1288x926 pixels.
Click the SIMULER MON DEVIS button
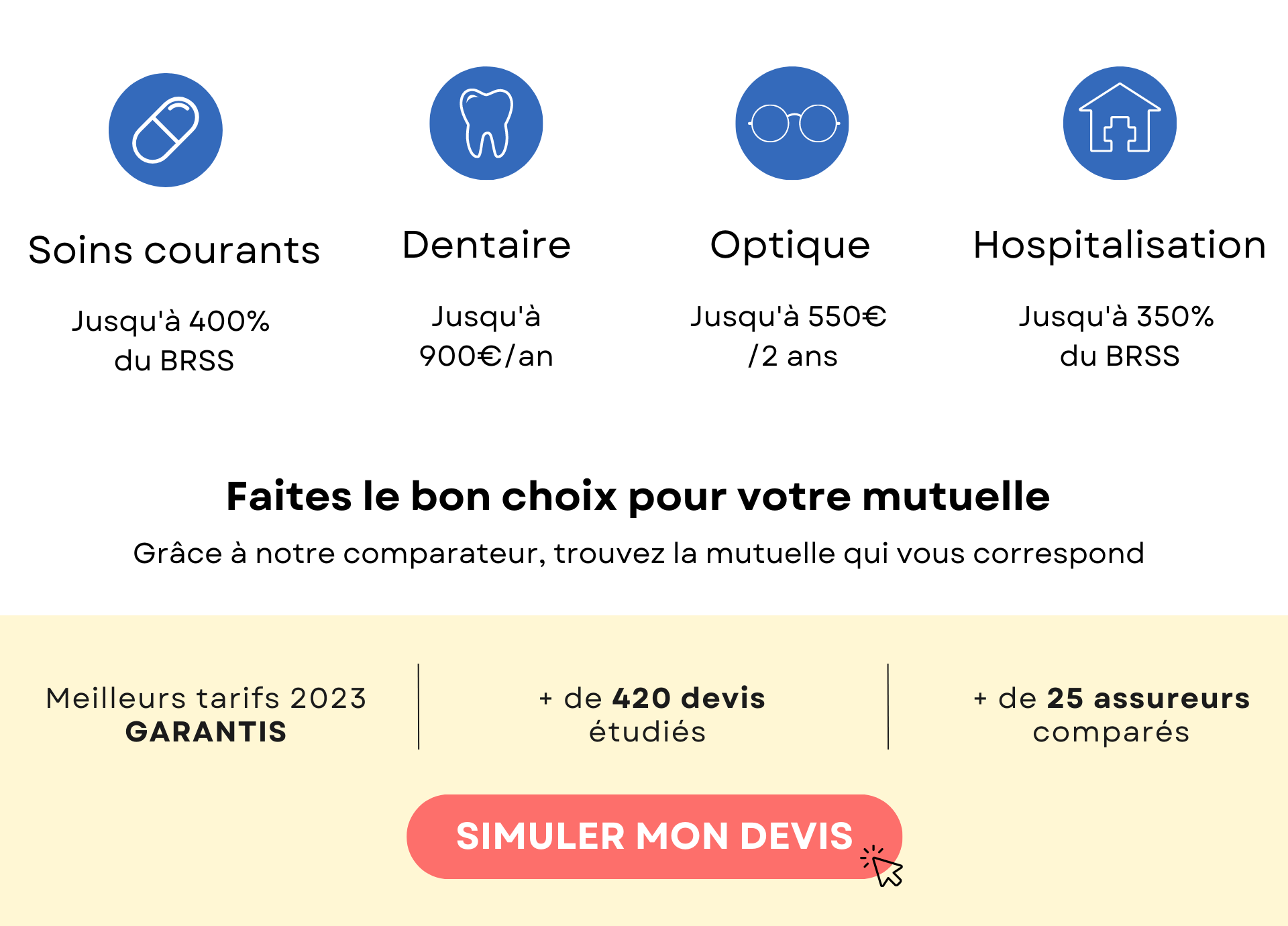point(654,837)
